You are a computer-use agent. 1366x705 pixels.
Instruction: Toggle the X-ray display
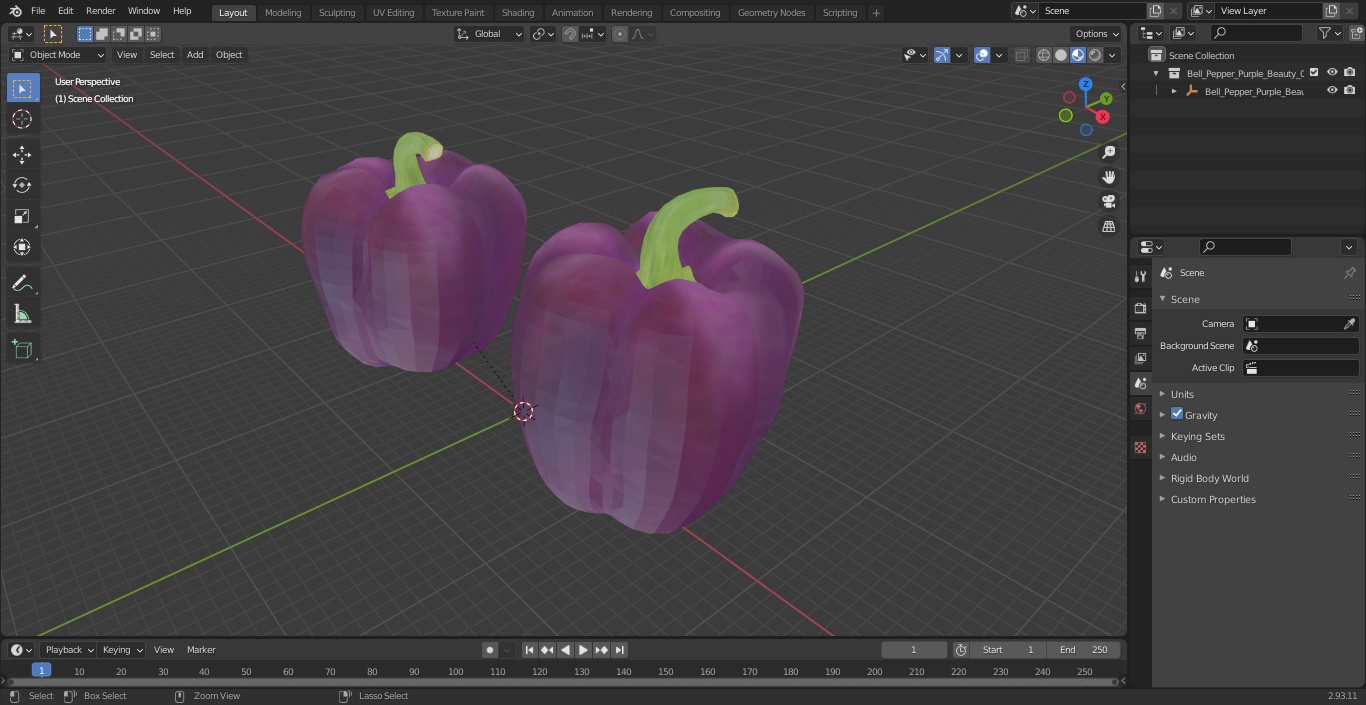click(x=1021, y=55)
